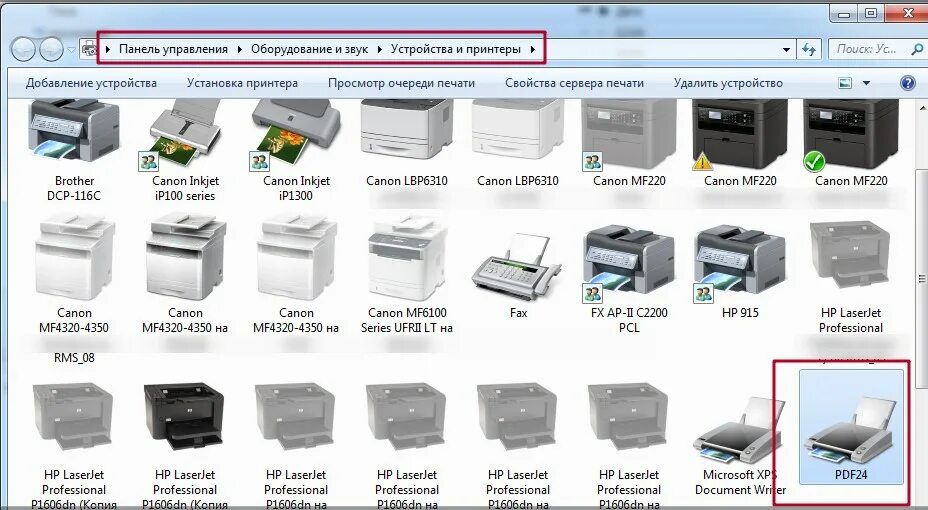Go forward with the Forward arrow button
This screenshot has width=928, height=510.
[x=51, y=49]
